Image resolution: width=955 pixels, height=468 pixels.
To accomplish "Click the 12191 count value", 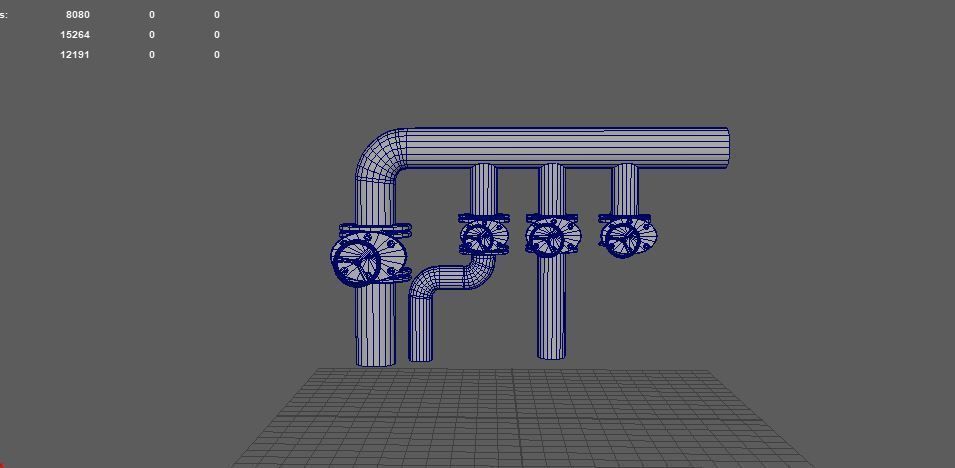I will [75, 55].
